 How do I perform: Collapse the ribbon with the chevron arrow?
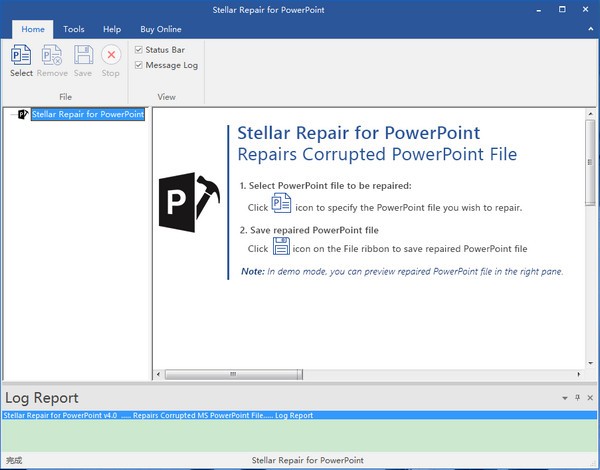[589, 30]
